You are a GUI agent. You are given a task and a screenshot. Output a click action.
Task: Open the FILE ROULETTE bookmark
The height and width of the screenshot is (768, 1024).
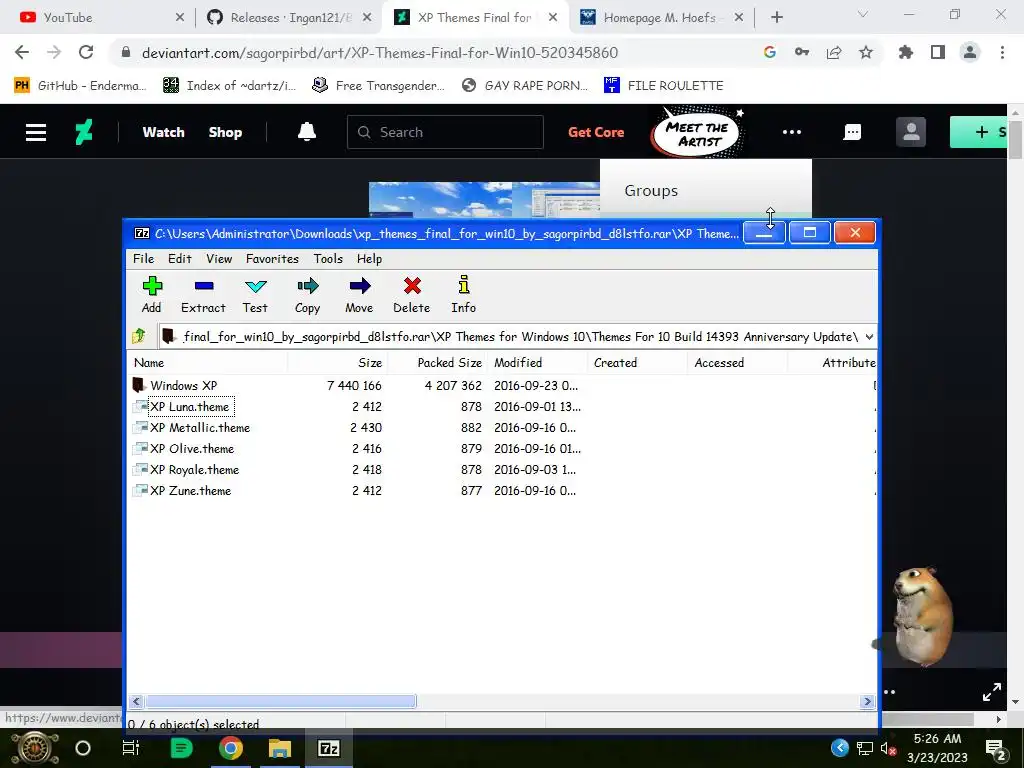tap(664, 86)
